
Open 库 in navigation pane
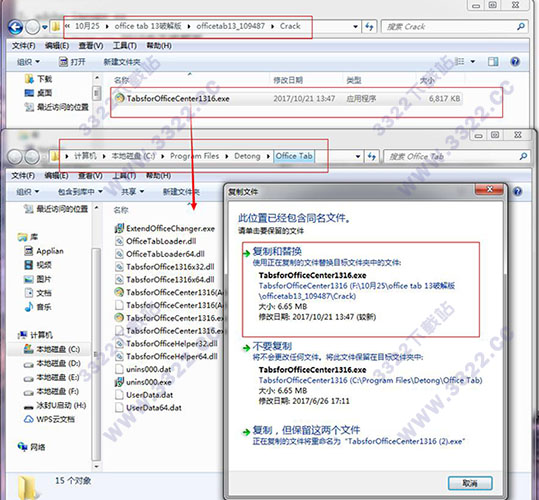(x=28, y=237)
